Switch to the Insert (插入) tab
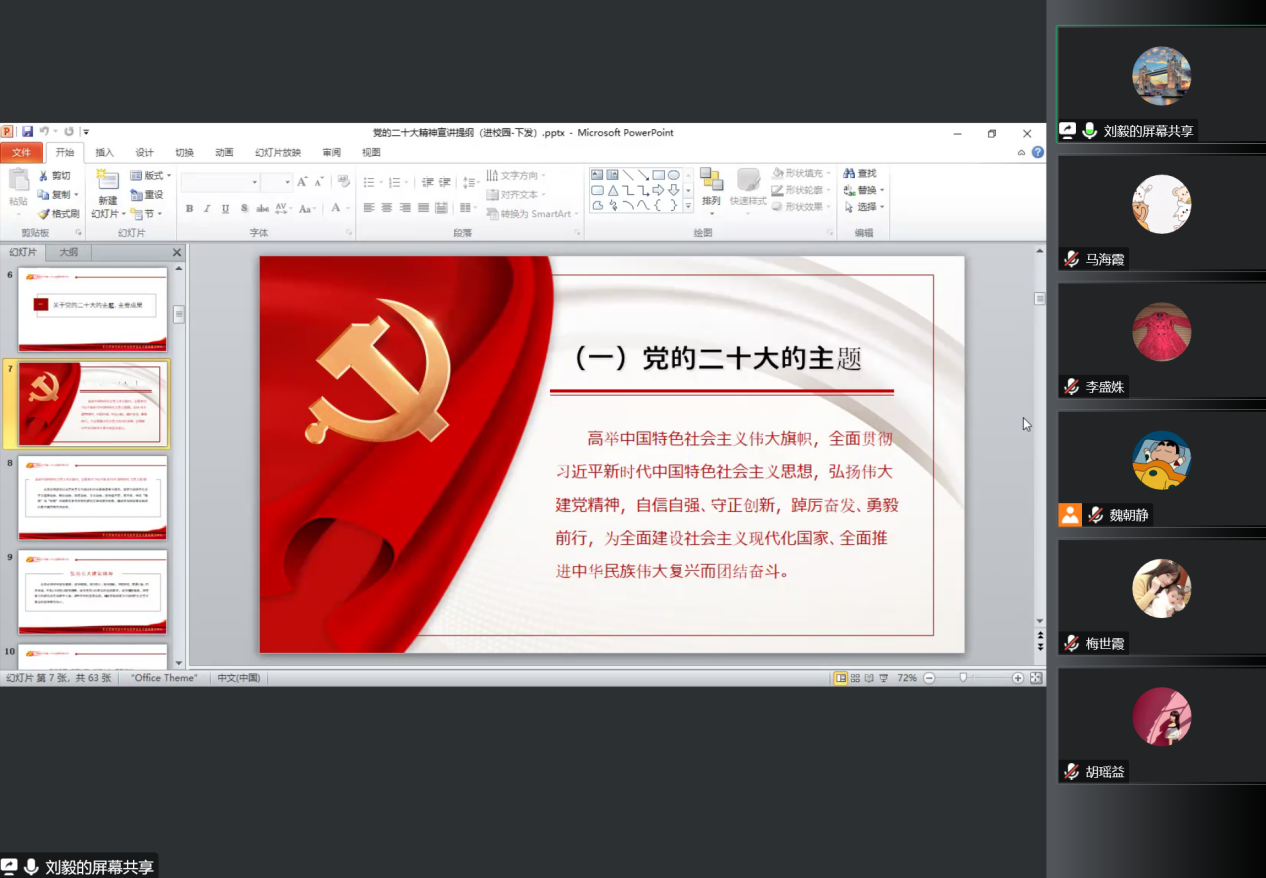Screen dimensions: 1266x878 [x=104, y=153]
